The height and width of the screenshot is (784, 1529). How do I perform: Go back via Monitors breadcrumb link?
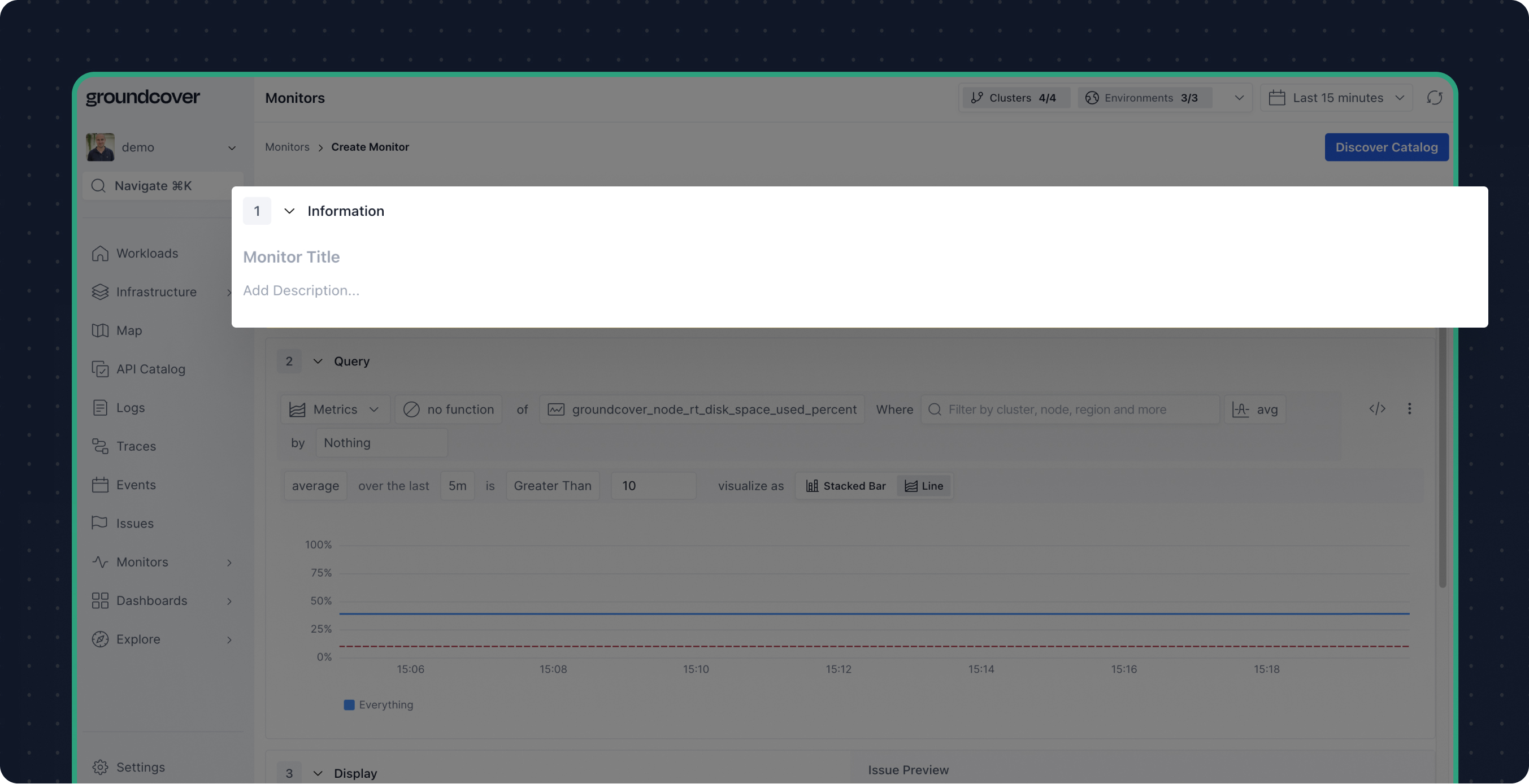point(287,147)
